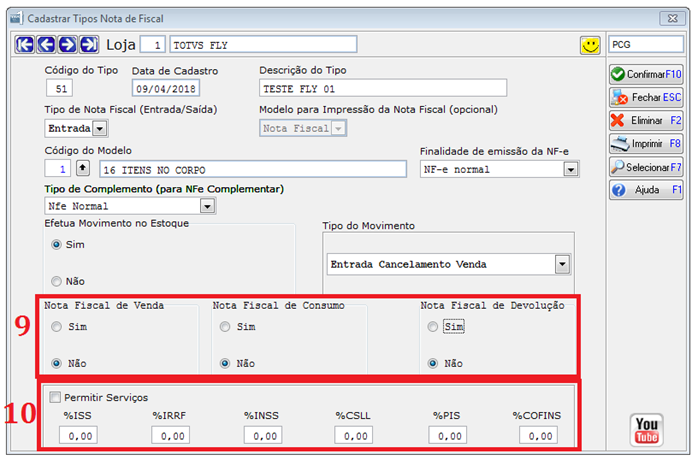Go to next record arrow

tap(67, 45)
